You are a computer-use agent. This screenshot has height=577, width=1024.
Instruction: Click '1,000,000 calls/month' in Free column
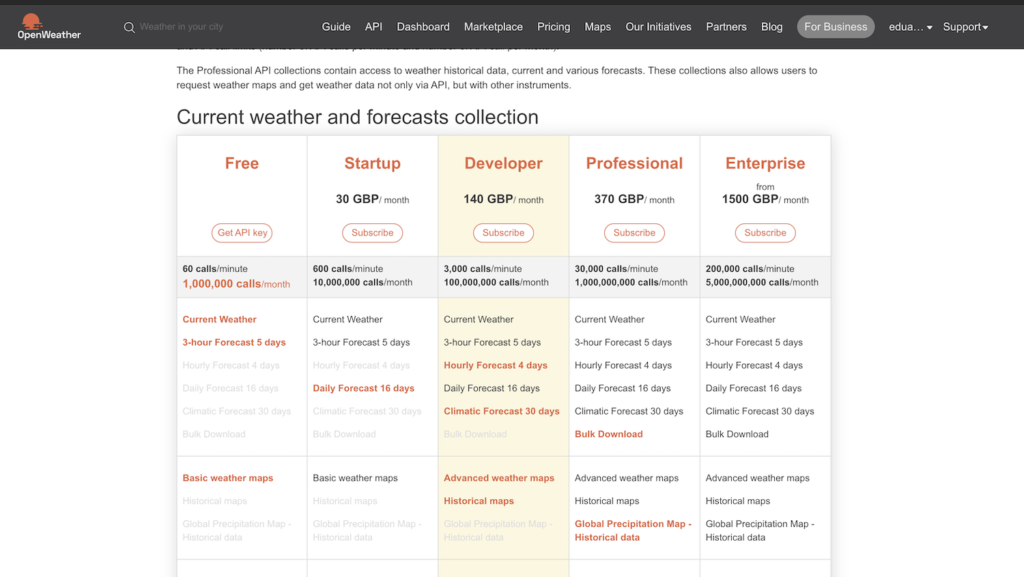(x=236, y=284)
